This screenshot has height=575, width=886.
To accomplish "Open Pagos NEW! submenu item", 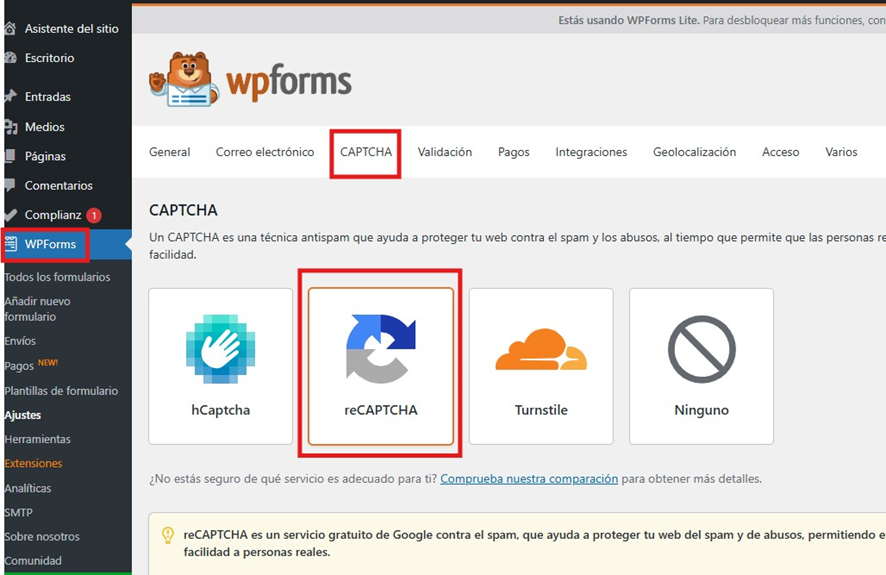I will point(31,365).
